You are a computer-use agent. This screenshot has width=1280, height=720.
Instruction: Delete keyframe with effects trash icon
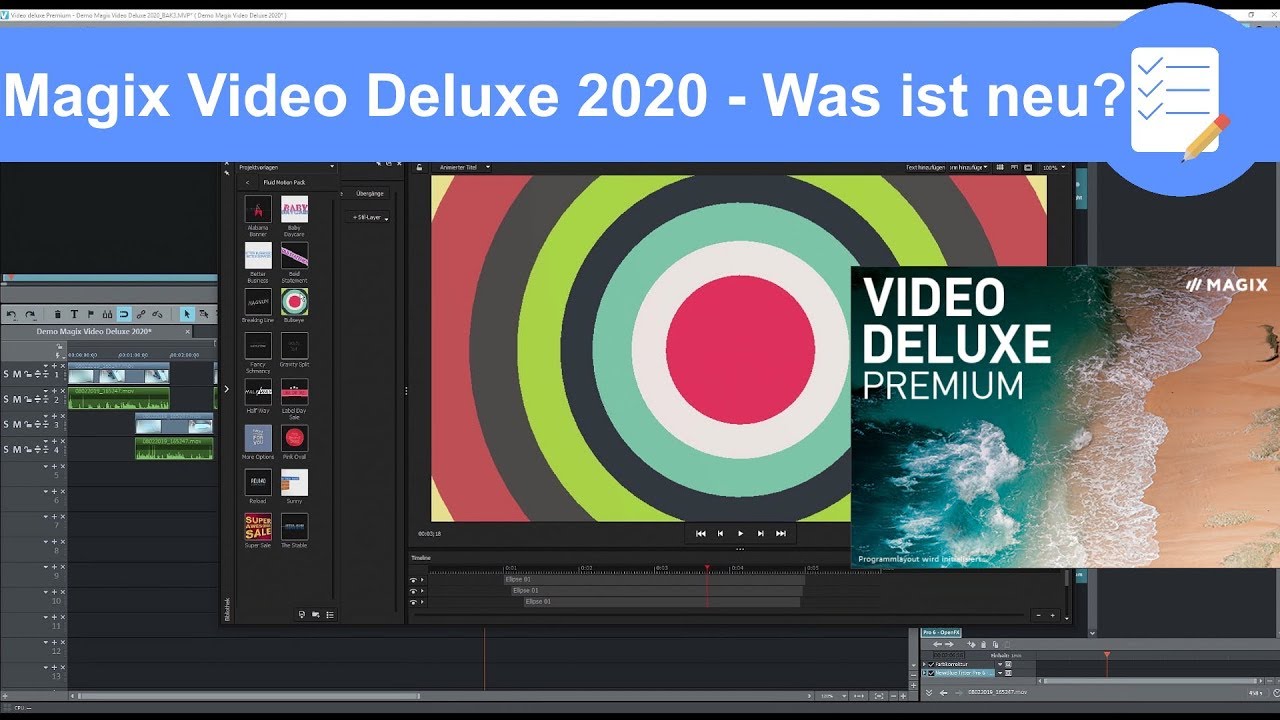click(x=984, y=645)
